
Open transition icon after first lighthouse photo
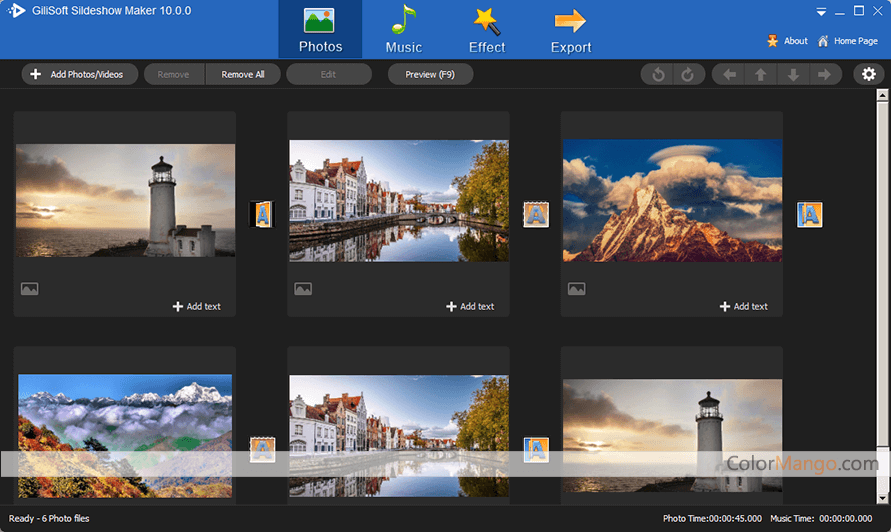click(x=262, y=214)
